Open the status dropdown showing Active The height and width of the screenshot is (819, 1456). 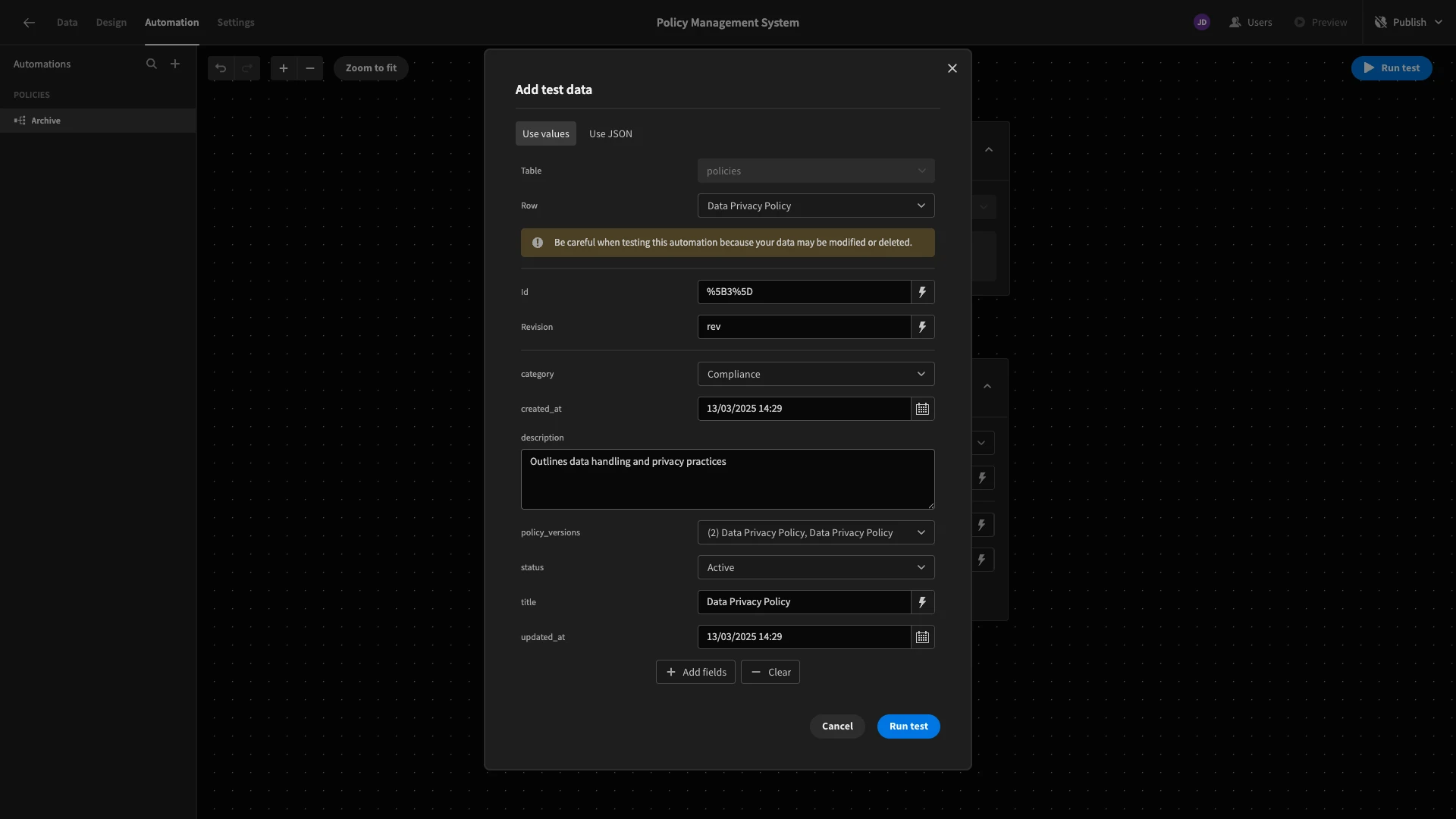(x=816, y=568)
